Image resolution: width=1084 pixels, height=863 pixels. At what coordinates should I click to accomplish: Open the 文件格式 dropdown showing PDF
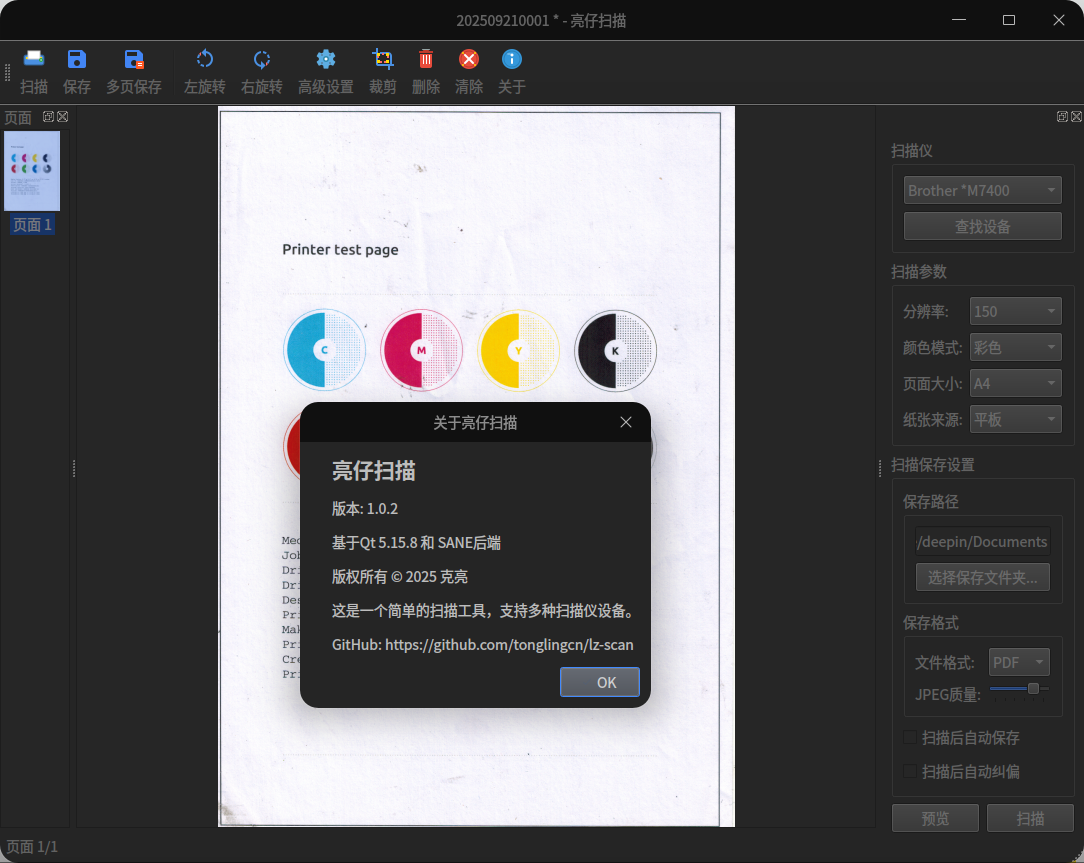(1019, 662)
